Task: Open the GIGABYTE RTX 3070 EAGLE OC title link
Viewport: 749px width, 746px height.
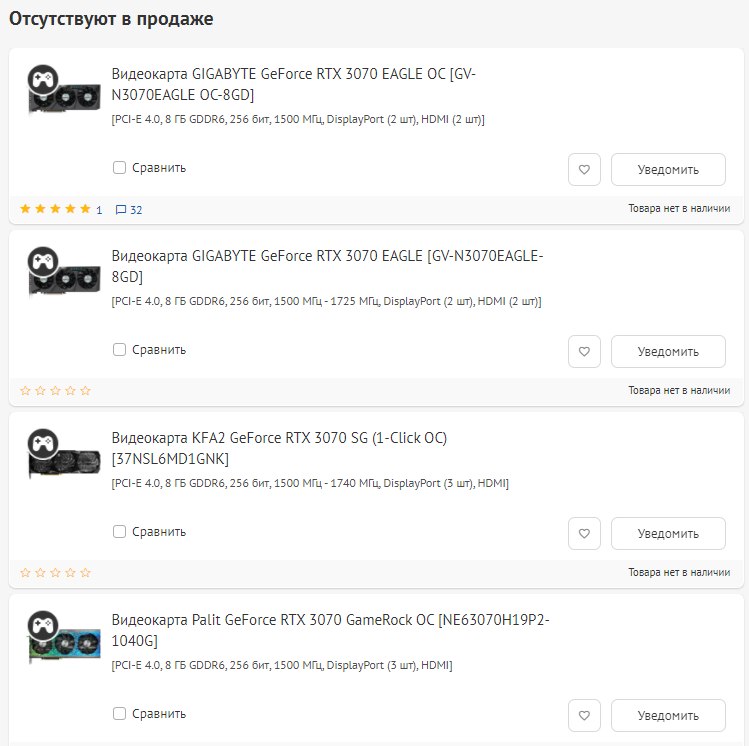Action: click(x=293, y=85)
